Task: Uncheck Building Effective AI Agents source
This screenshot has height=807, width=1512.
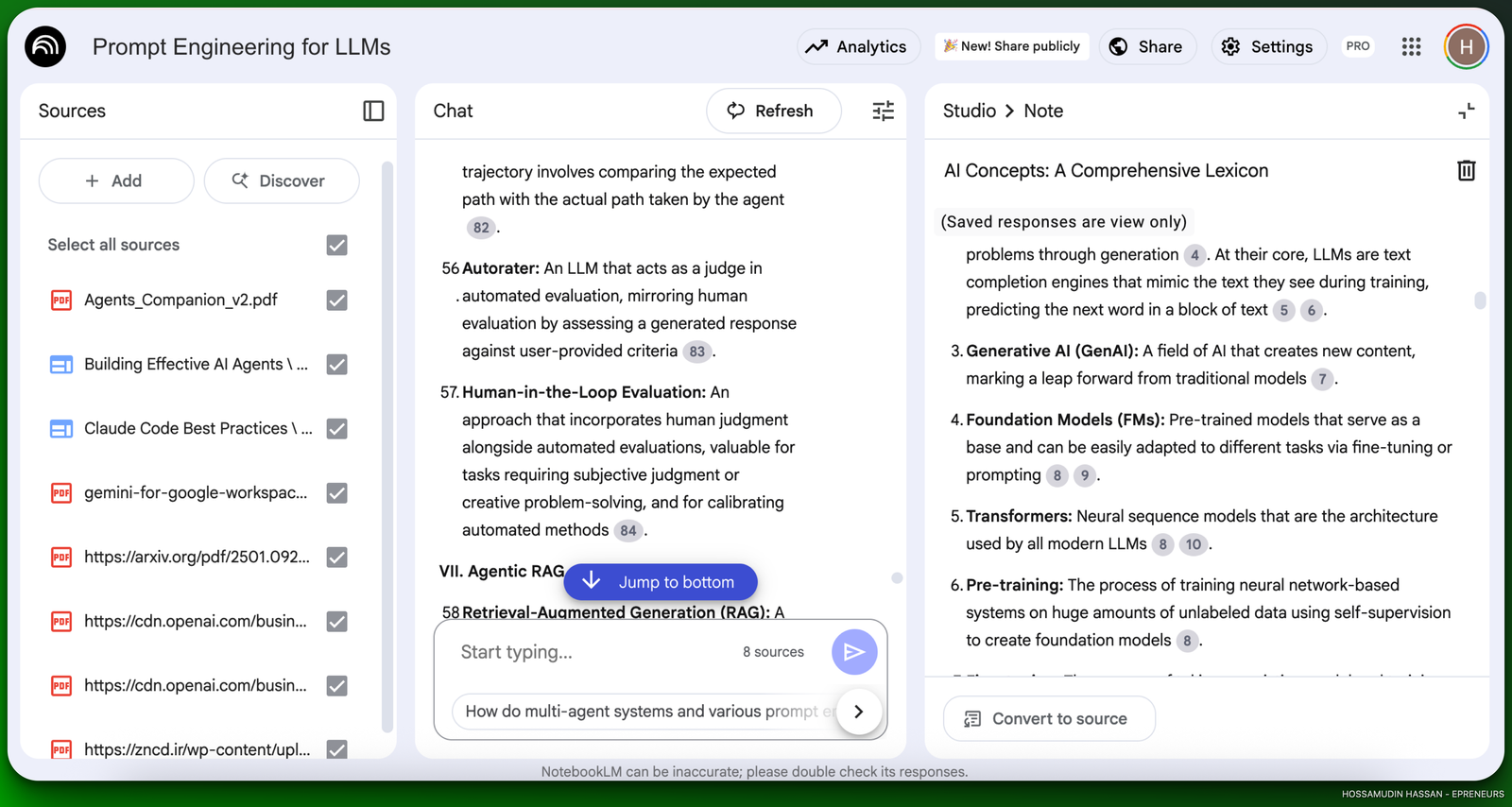Action: [336, 364]
